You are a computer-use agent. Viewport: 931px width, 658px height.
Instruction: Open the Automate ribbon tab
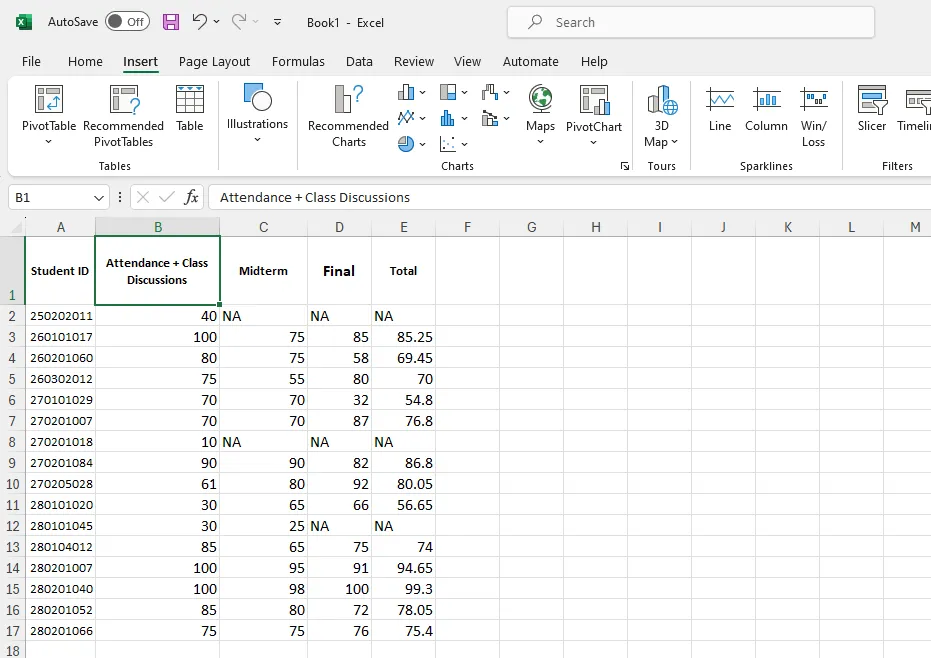point(531,61)
